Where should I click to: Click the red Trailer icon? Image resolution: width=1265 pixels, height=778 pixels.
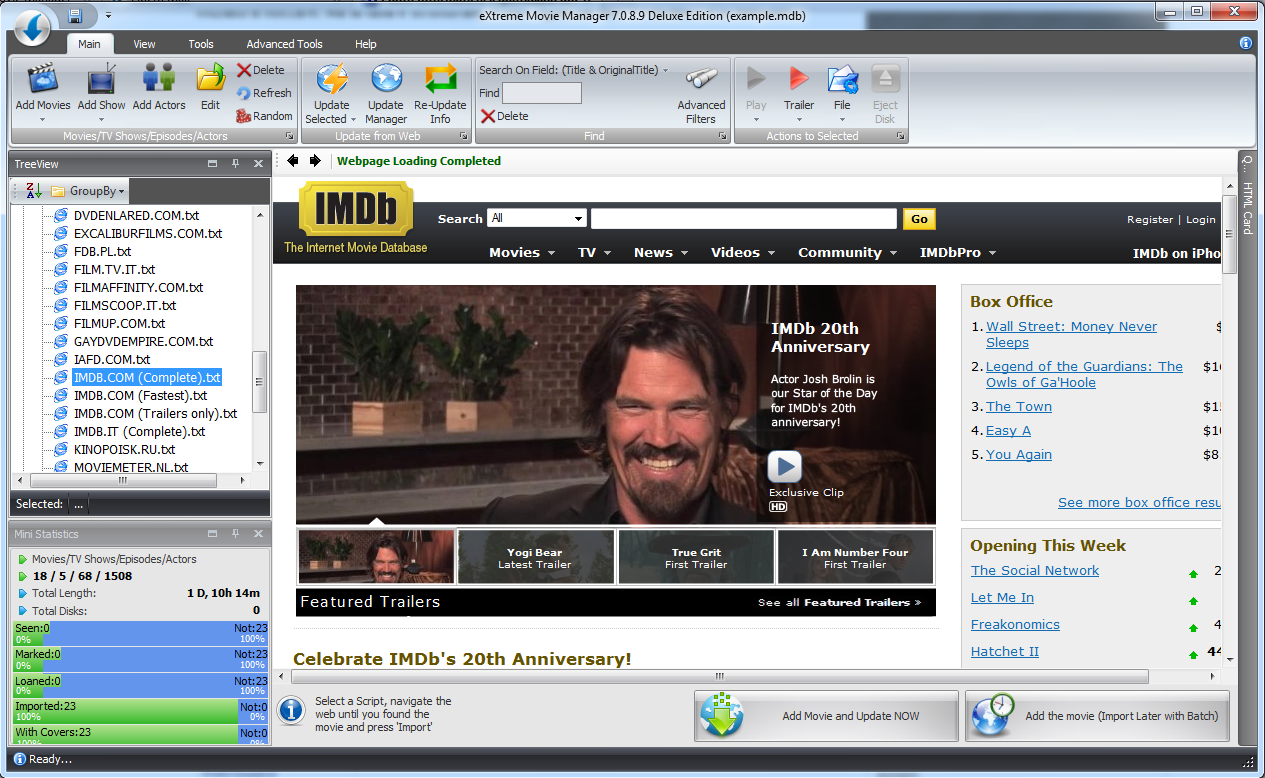click(x=799, y=79)
